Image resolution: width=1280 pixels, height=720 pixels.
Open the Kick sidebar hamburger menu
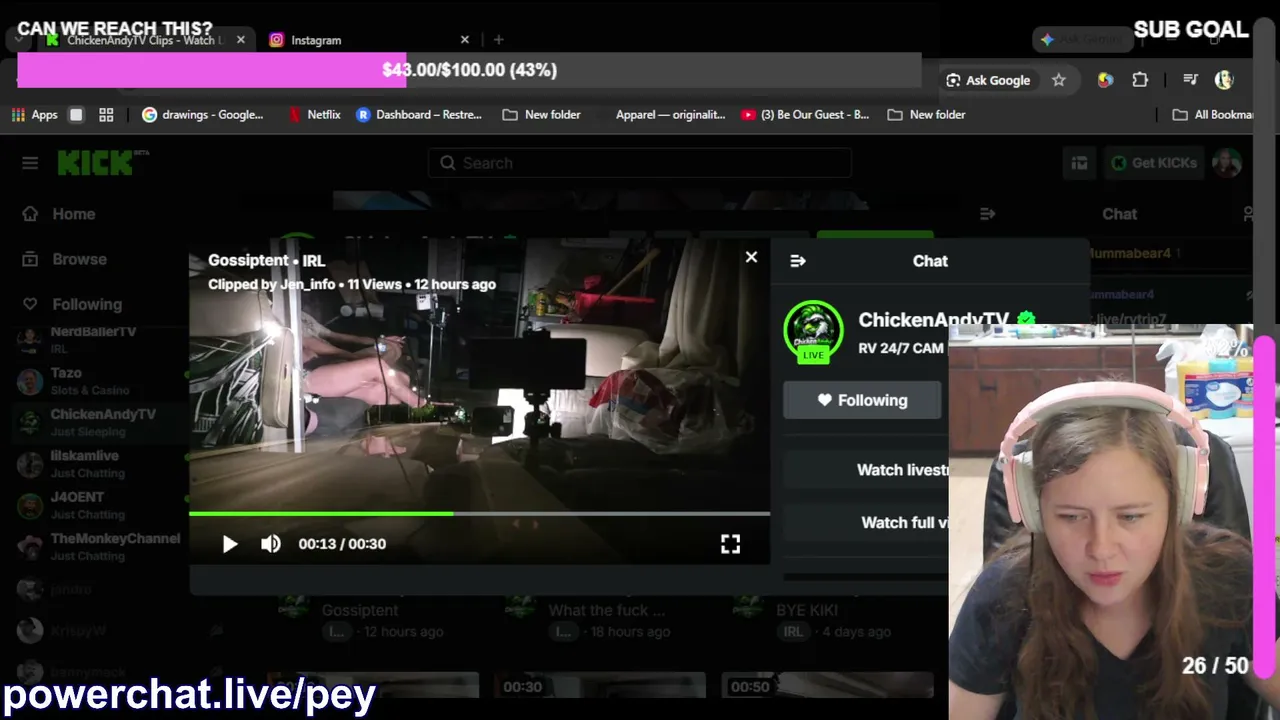(x=30, y=163)
